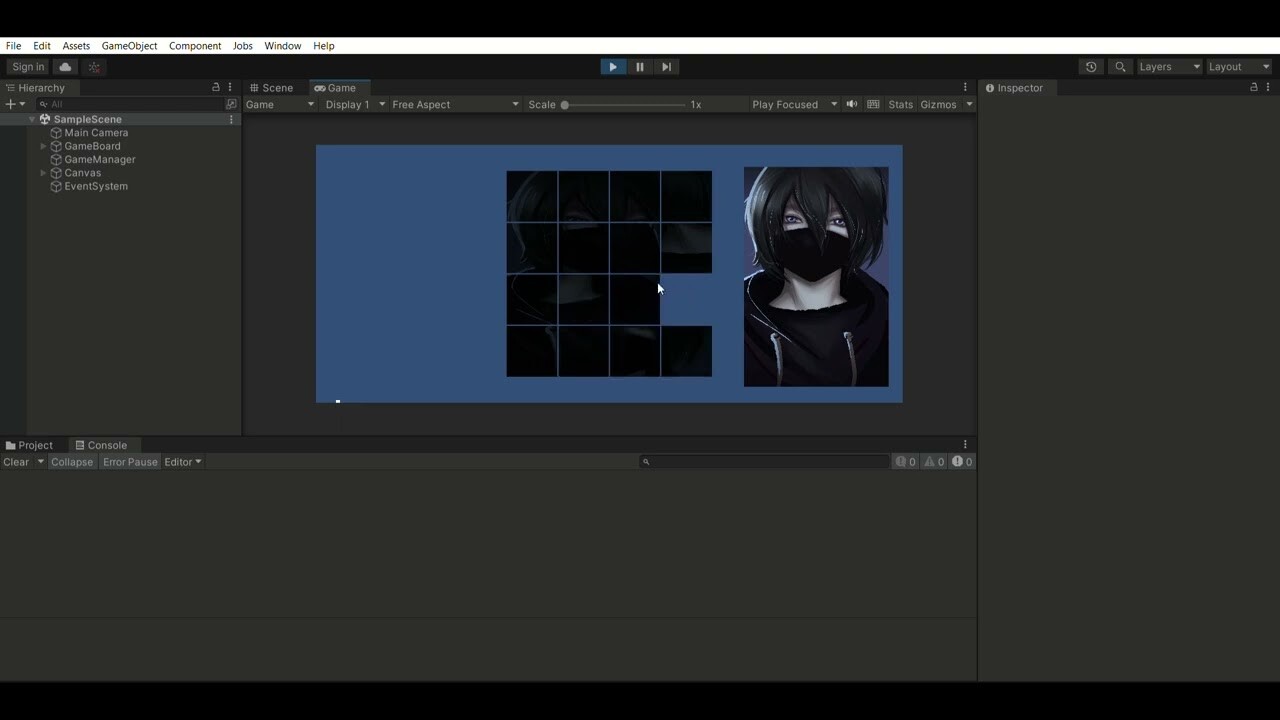
Task: Toggle the Stats overlay in Game view
Action: 900,104
